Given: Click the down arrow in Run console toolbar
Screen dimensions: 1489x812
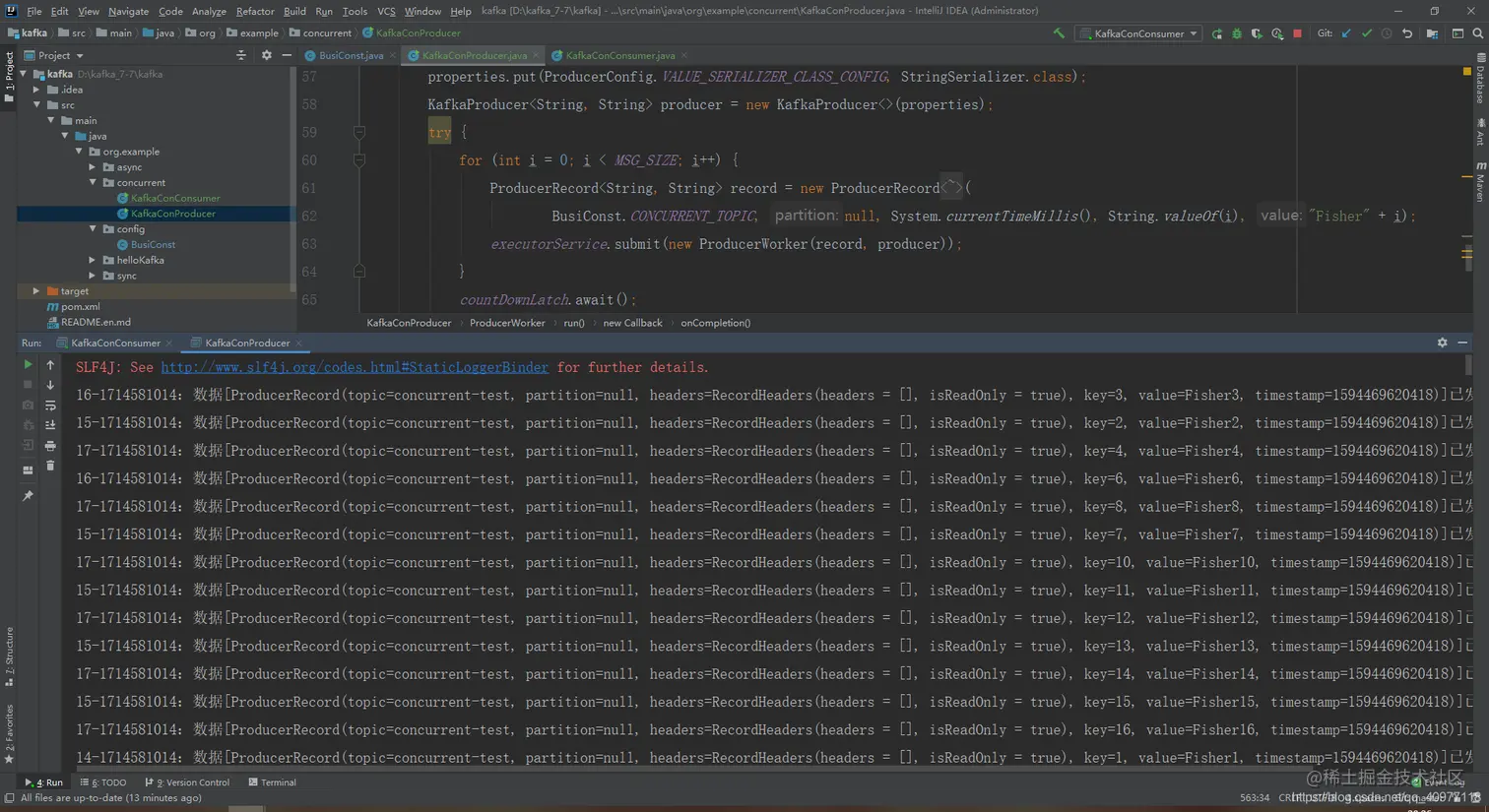Looking at the screenshot, I should coord(50,385).
